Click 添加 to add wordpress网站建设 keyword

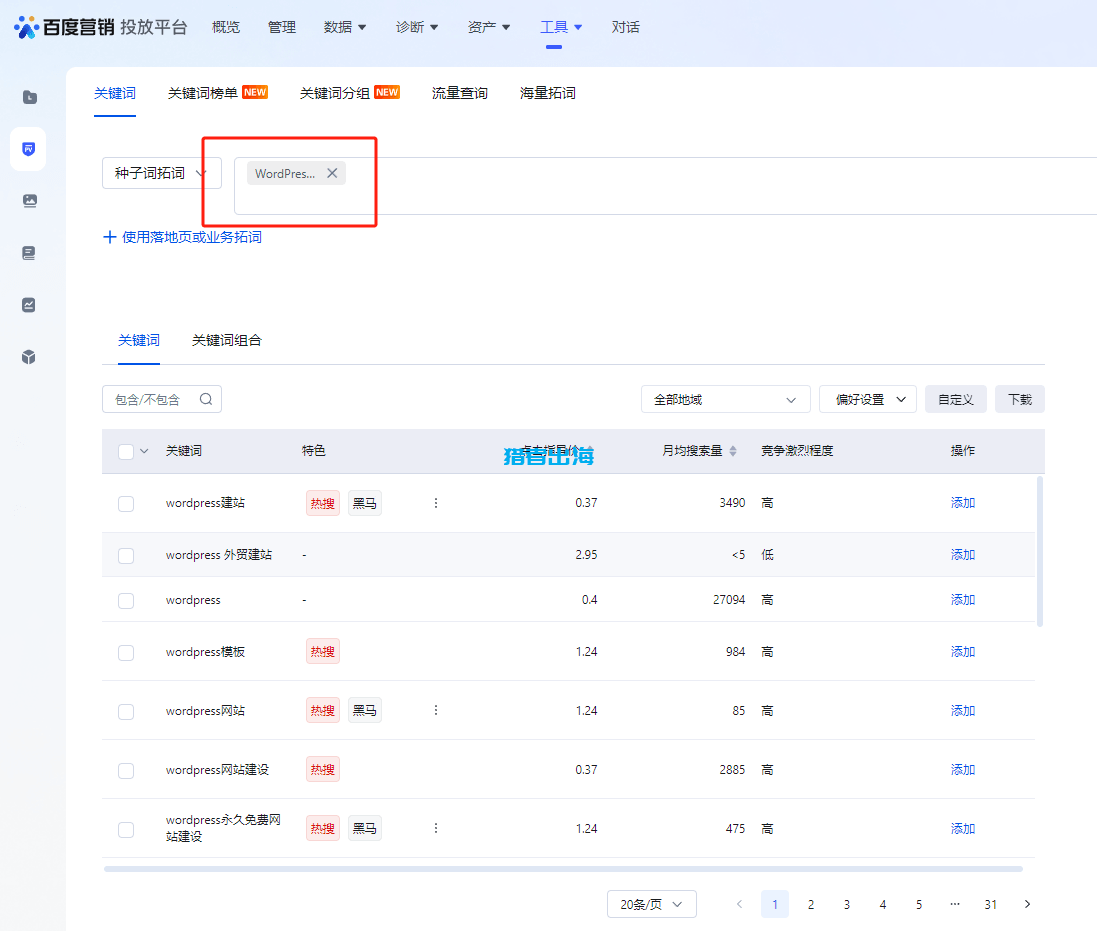click(x=961, y=769)
